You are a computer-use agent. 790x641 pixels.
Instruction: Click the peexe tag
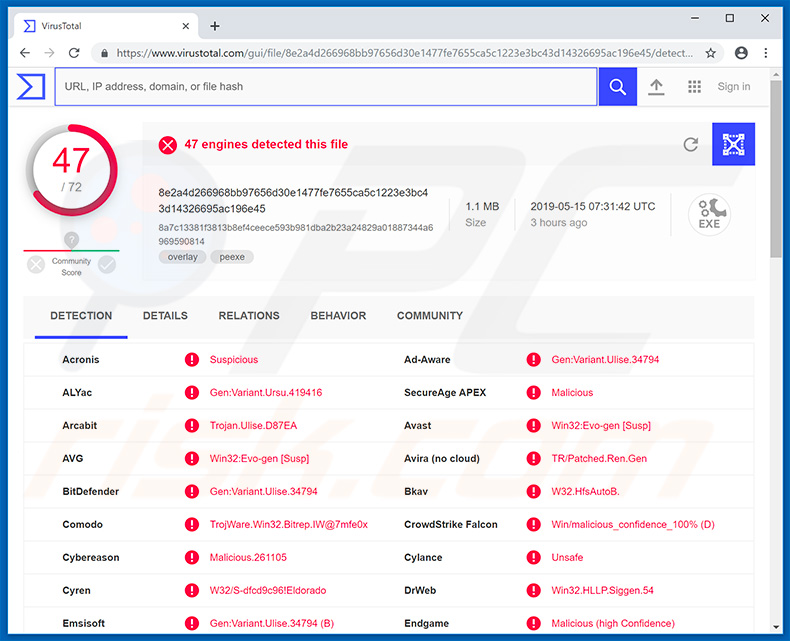coord(232,257)
